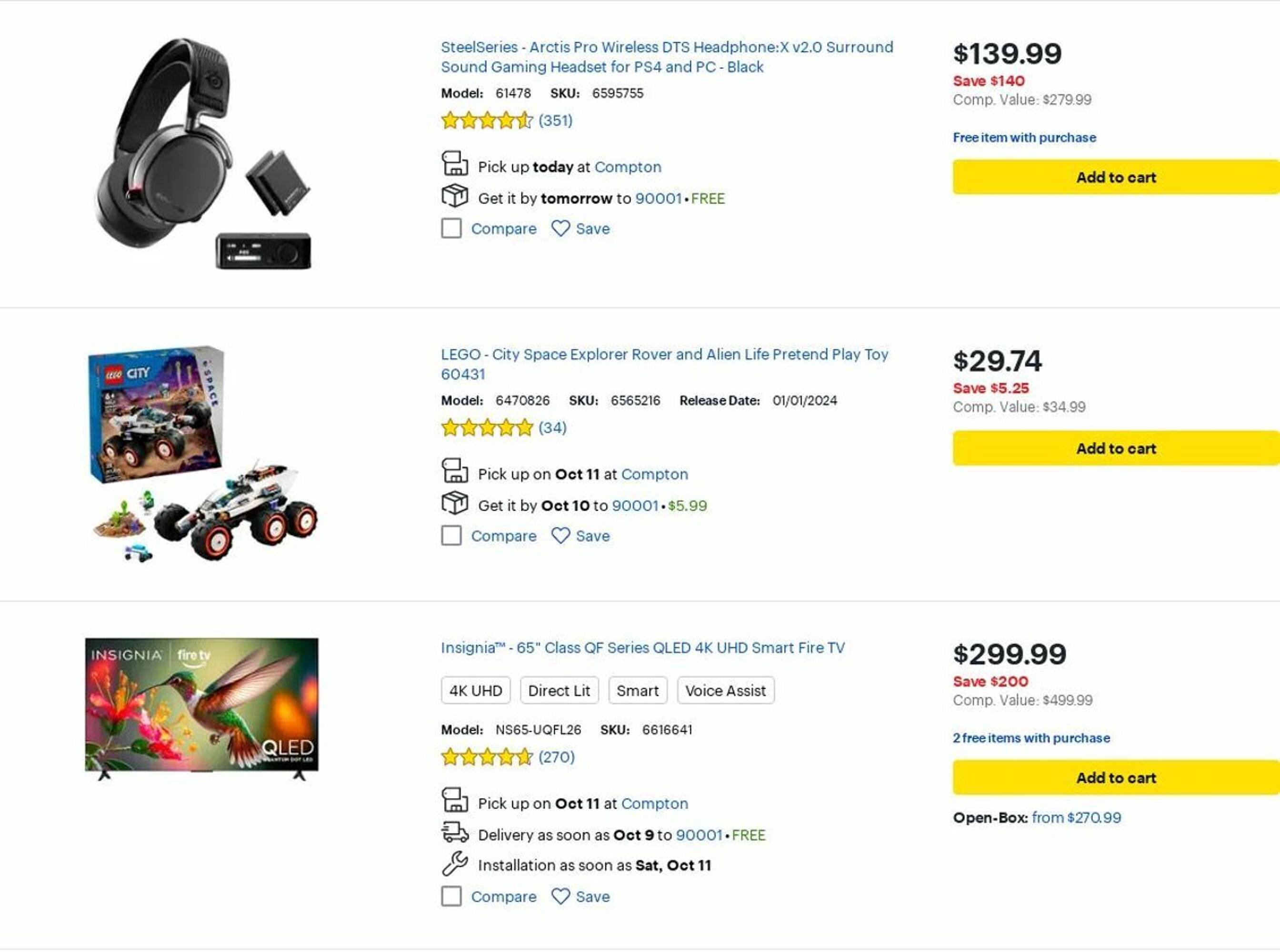Click the installation wrench icon for Insignia TV

tap(454, 864)
